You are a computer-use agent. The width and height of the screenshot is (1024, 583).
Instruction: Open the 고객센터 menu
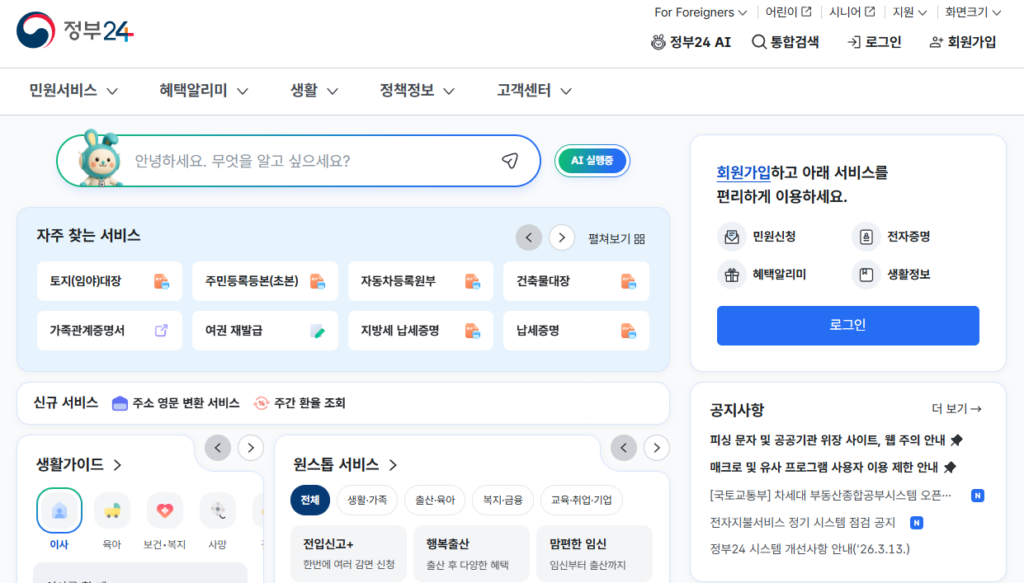point(532,89)
